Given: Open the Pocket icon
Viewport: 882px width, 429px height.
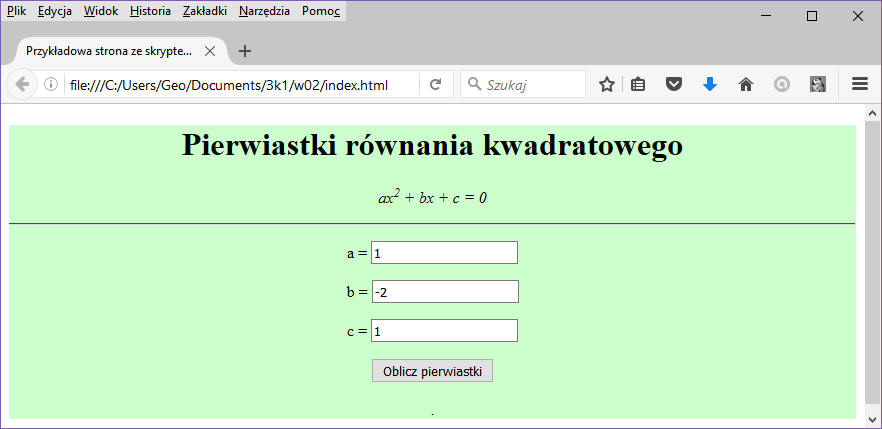Looking at the screenshot, I should pos(674,85).
